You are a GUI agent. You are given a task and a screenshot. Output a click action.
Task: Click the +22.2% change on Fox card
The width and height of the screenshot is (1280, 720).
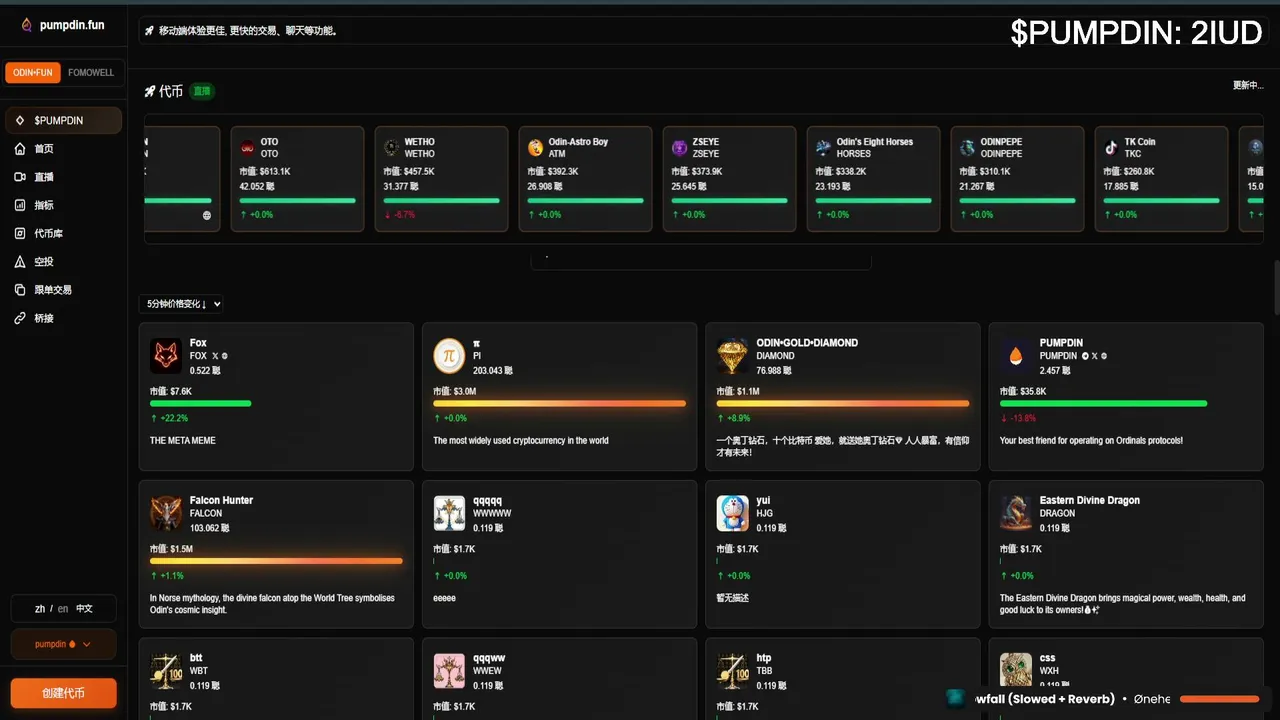click(x=169, y=418)
